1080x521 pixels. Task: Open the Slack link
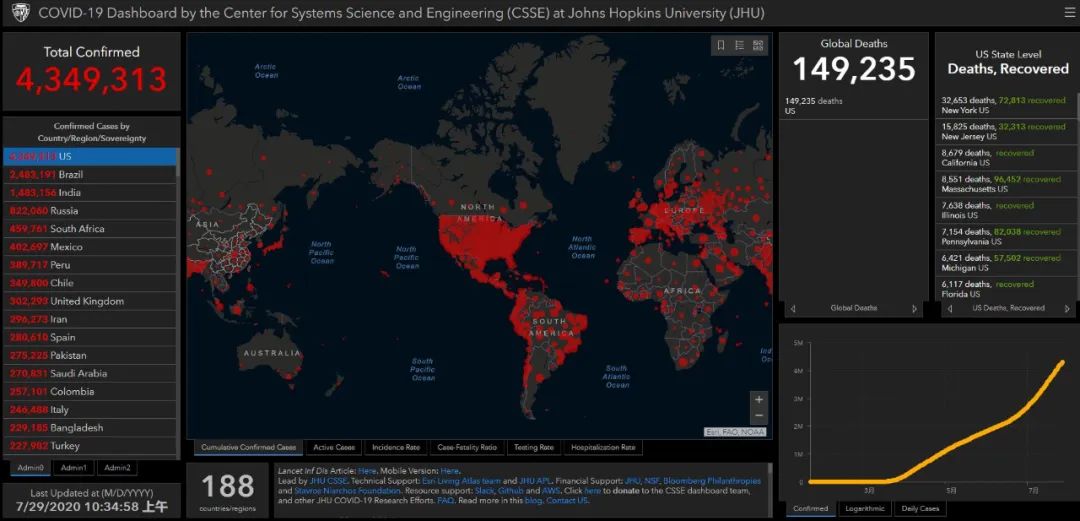pyautogui.click(x=484, y=491)
